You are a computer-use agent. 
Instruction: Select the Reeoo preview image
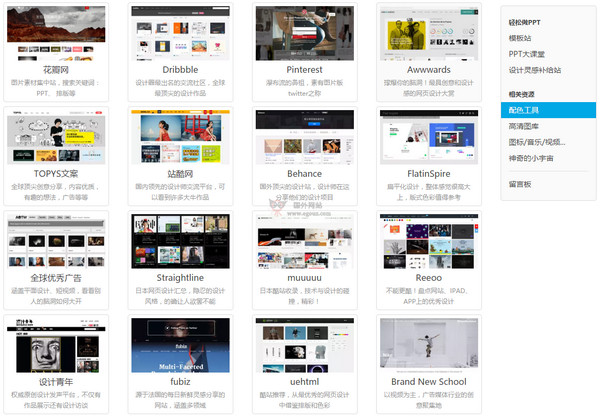point(429,241)
